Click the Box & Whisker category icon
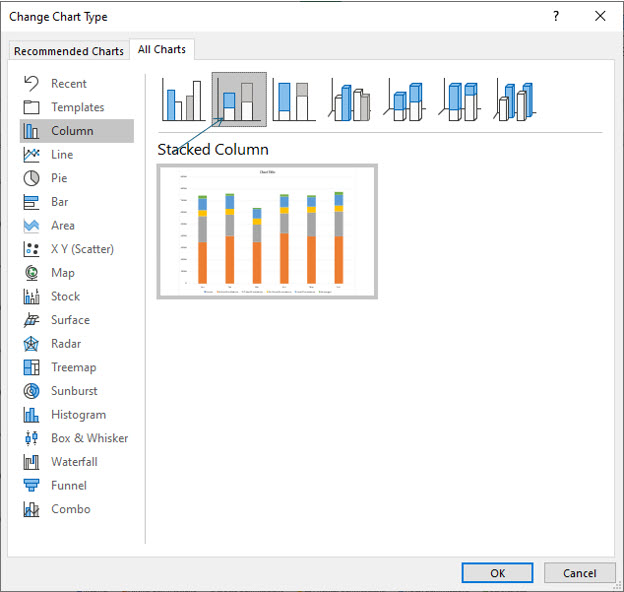The height and width of the screenshot is (592, 624). point(31,438)
